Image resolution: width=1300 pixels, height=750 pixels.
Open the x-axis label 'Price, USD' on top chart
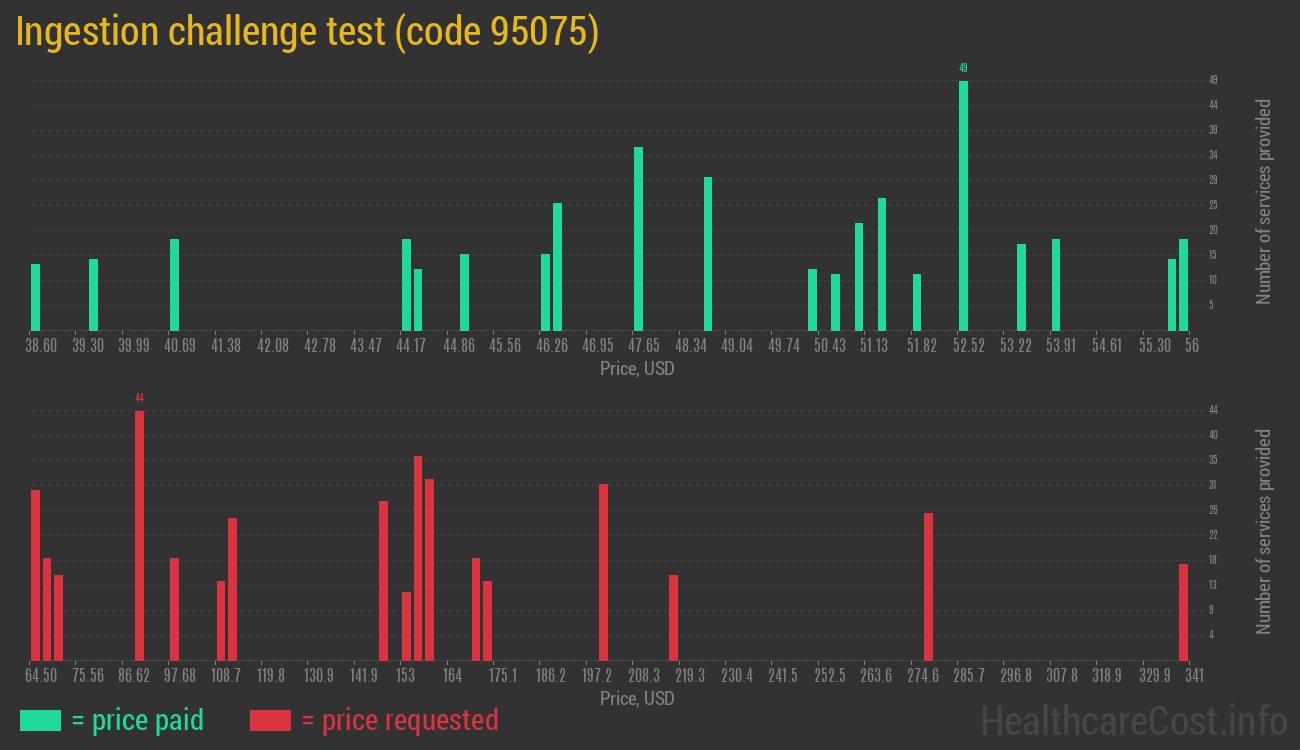[638, 369]
